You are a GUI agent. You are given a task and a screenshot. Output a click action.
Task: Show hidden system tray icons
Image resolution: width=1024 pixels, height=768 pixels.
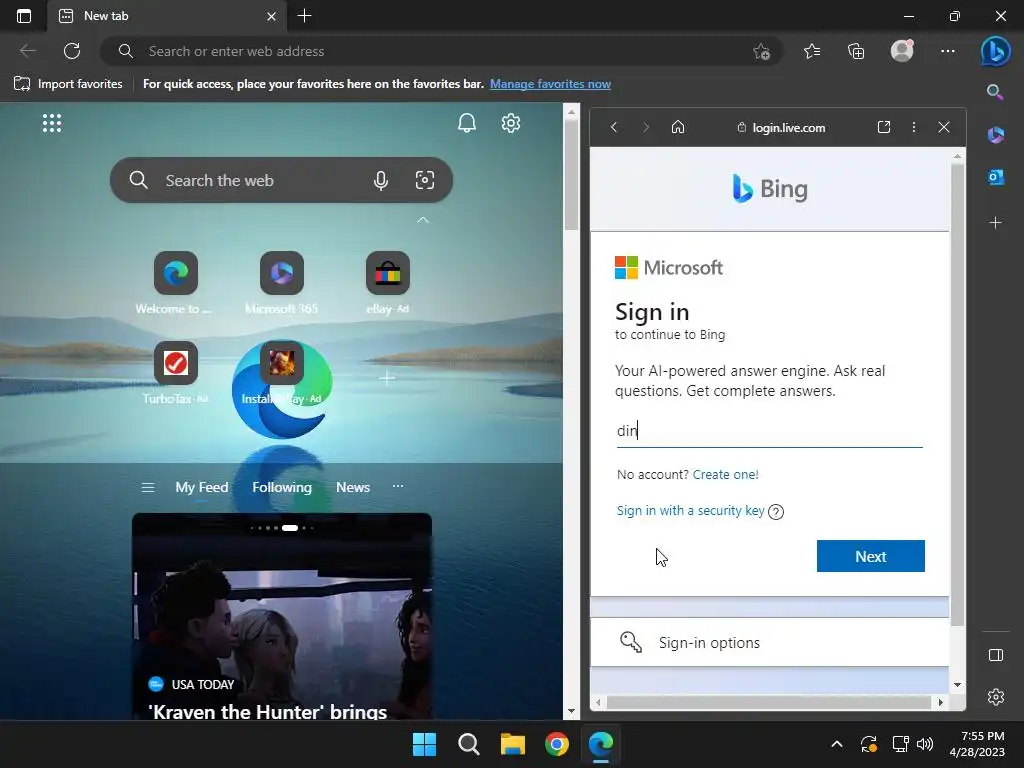pos(837,744)
